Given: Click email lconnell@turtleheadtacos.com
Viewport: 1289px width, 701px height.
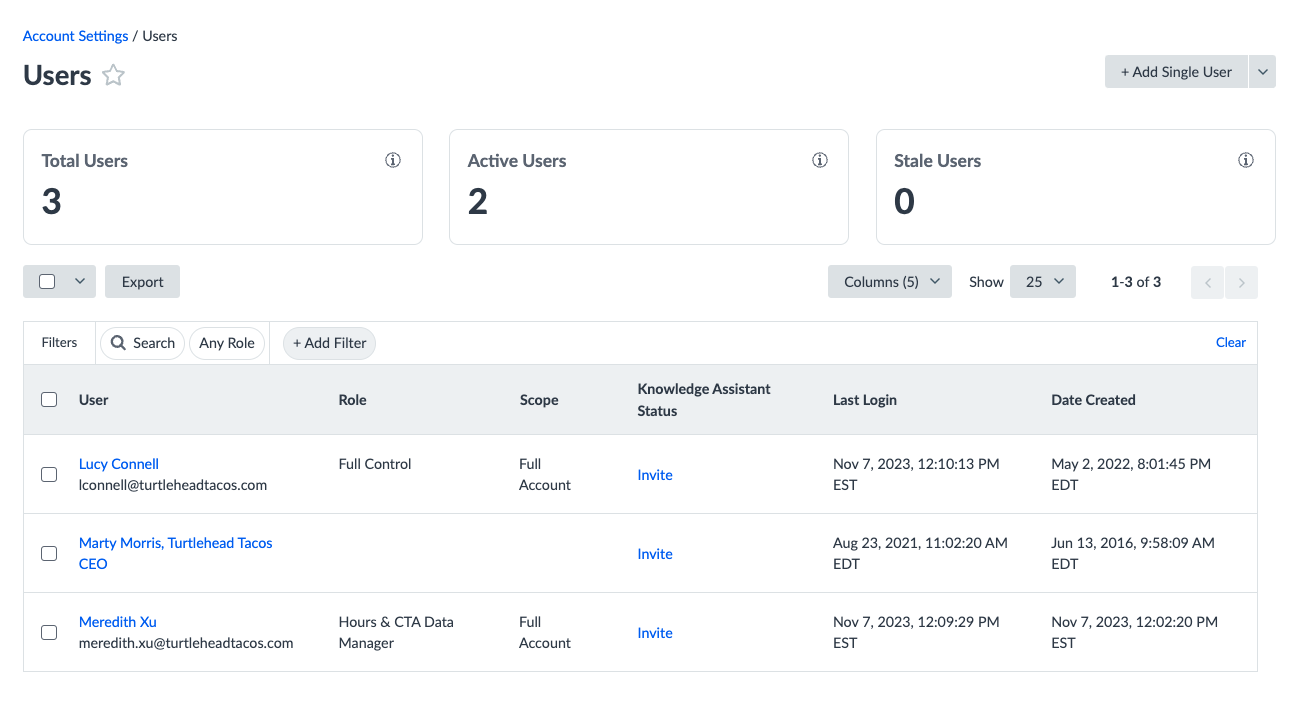Looking at the screenshot, I should tap(173, 485).
